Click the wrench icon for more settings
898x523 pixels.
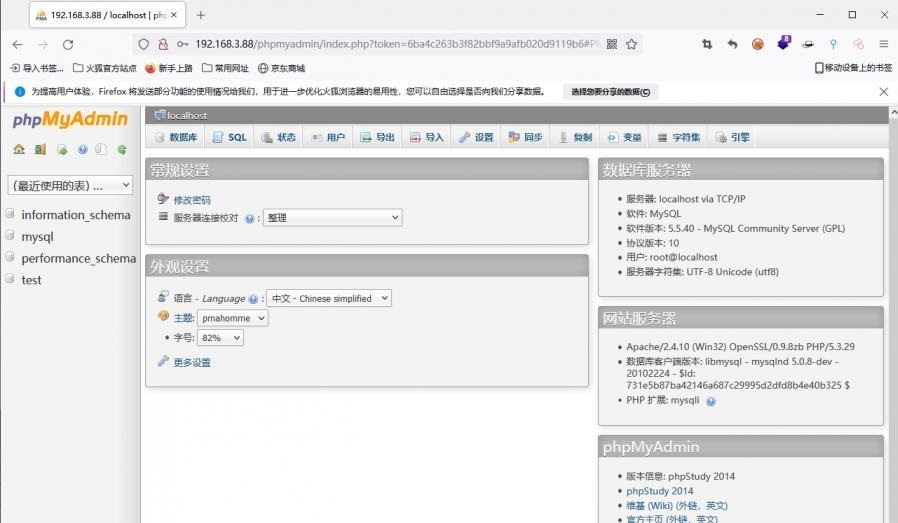coord(163,361)
